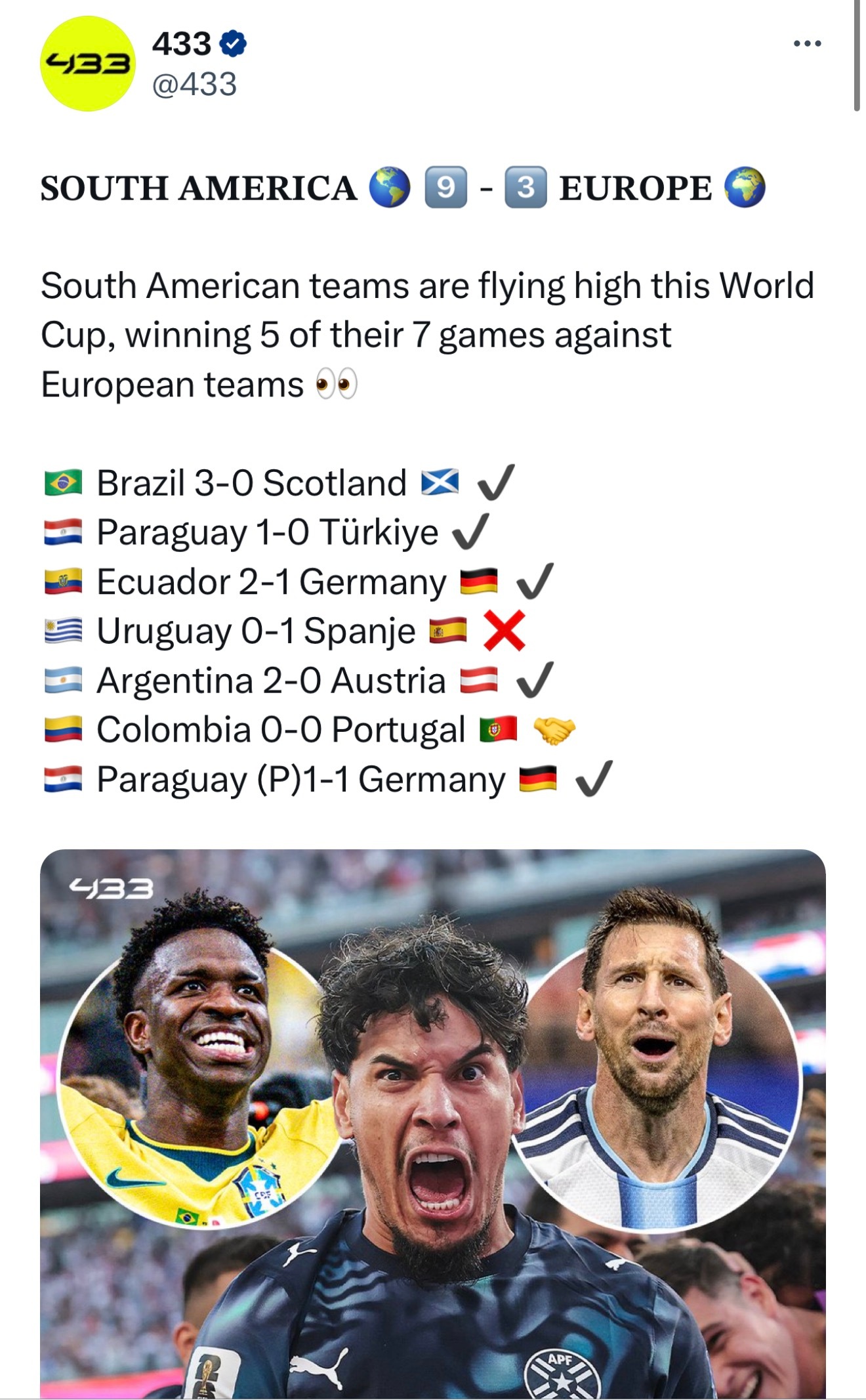Click the 433 display name
The height and width of the screenshot is (1400, 866).
click(182, 44)
